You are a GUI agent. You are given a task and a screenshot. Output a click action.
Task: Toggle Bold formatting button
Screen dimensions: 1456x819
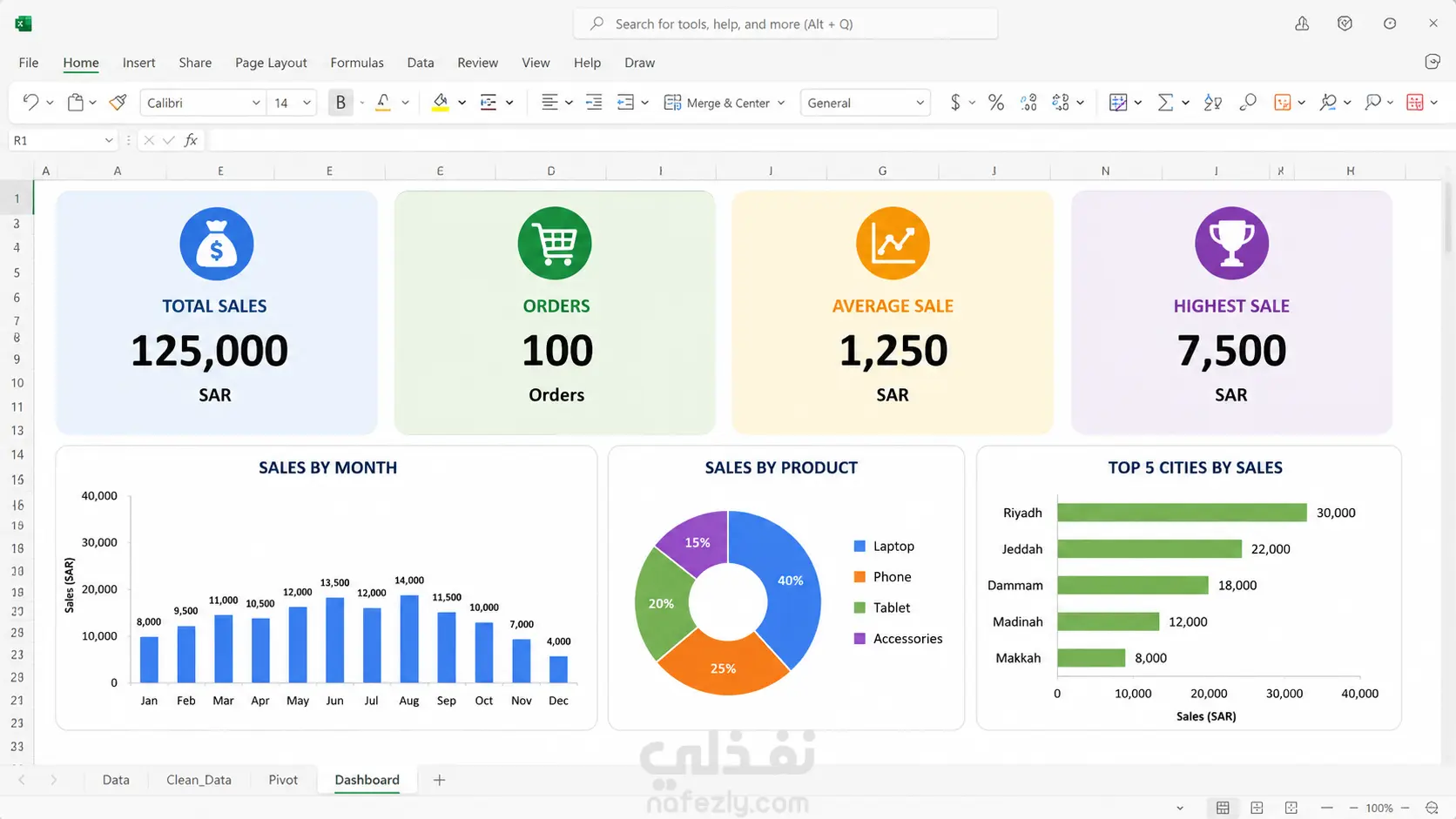pos(340,102)
